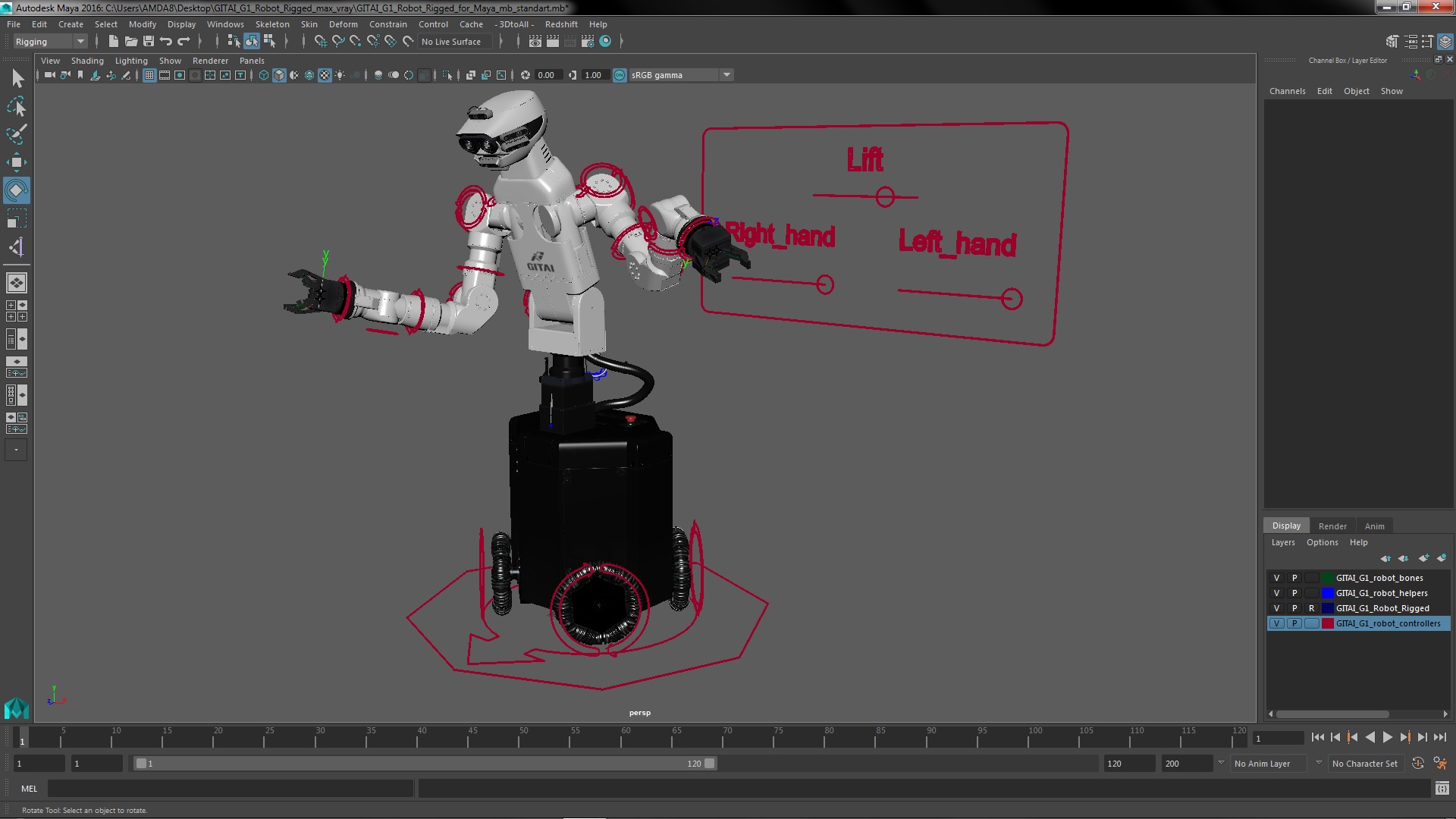Image resolution: width=1456 pixels, height=819 pixels.
Task: Play animation forward
Action: click(1387, 738)
